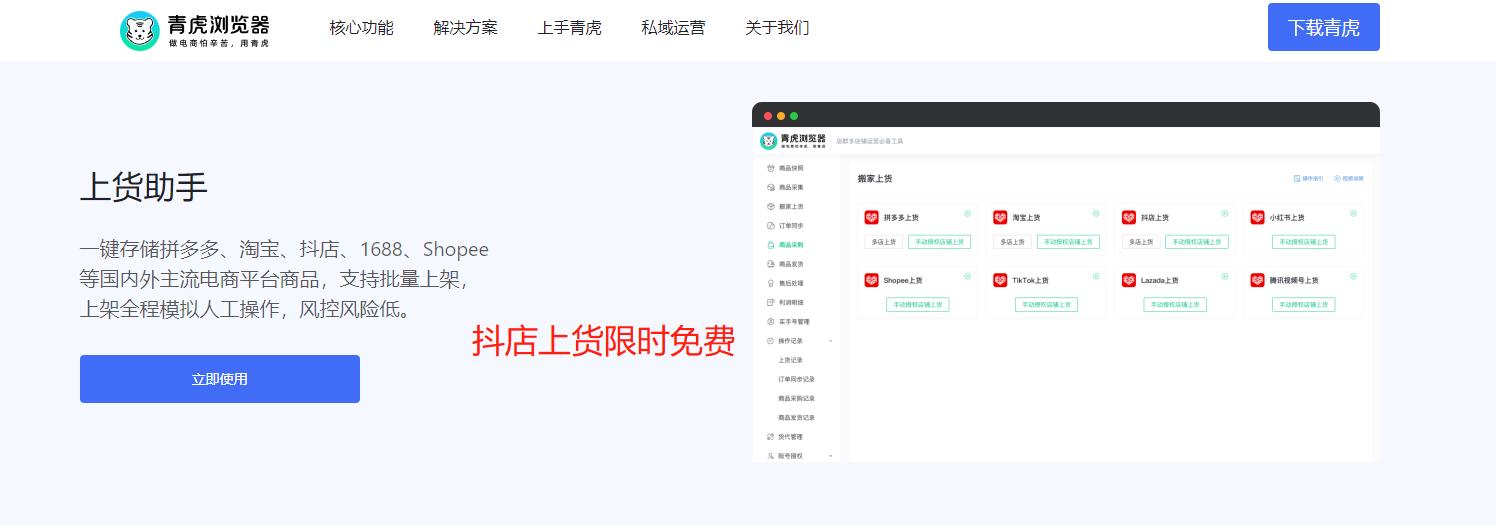Open 订单同步记录 under 操作记录
Viewport: 1496px width, 525px height.
point(796,379)
